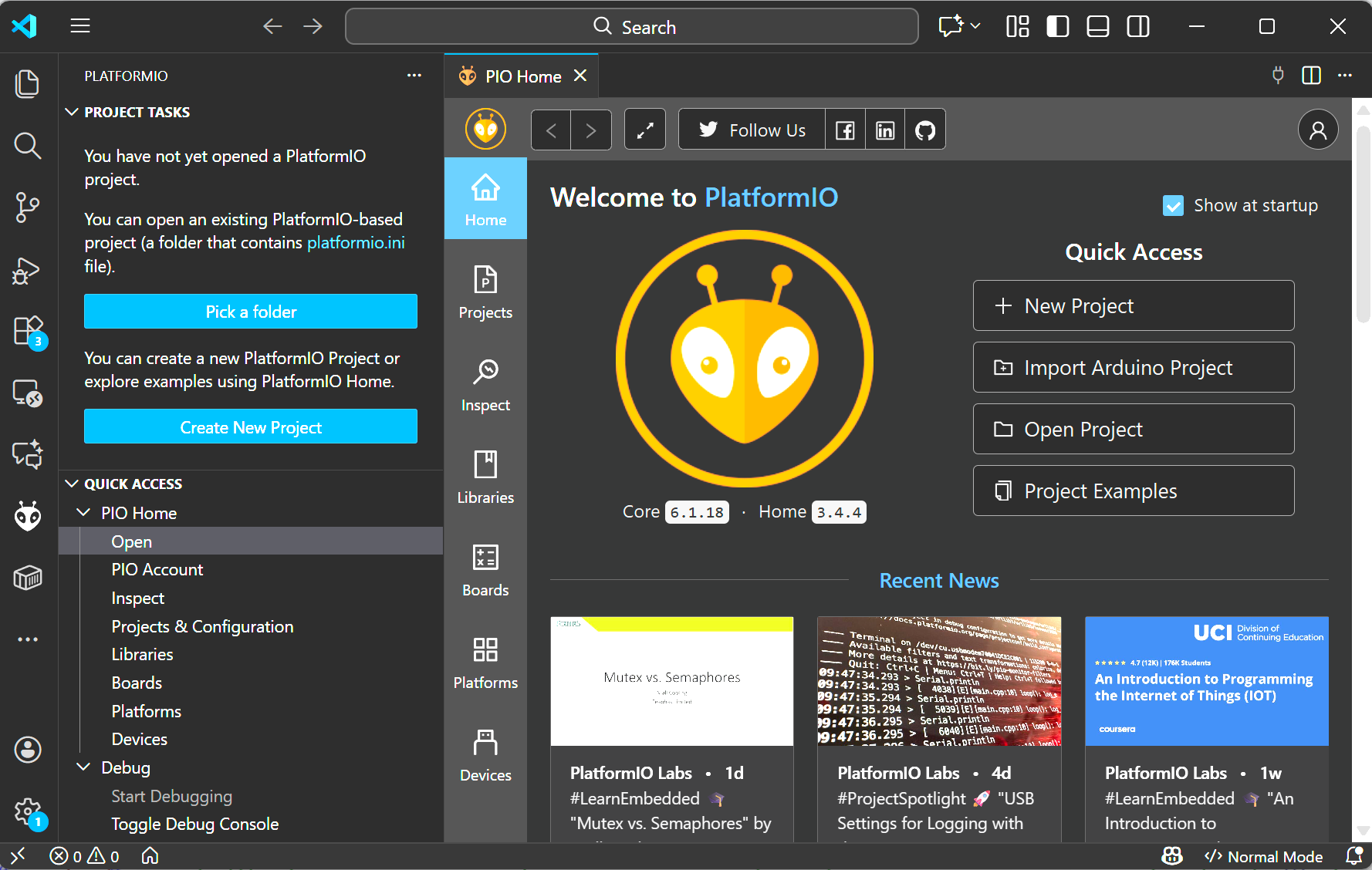Click Normal Mode in the status bar
1372x870 pixels.
pos(1264,856)
